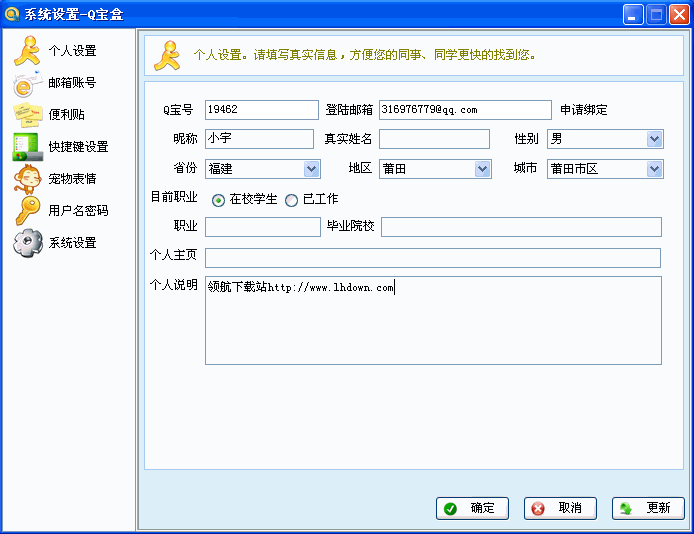The height and width of the screenshot is (534, 694).
Task: Click the Q宝盒 title bar logo icon
Action: coord(12,14)
